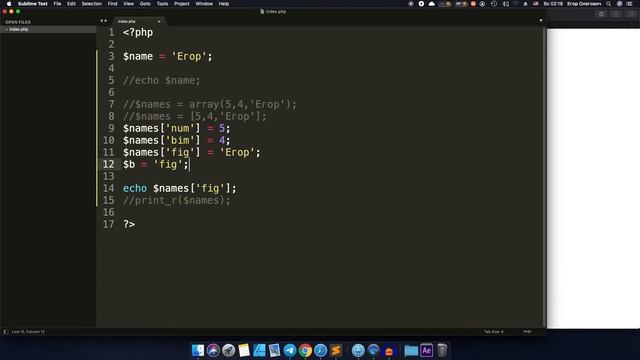Click the //print_r($names) comment
This screenshot has height=360, width=640.
(177, 200)
